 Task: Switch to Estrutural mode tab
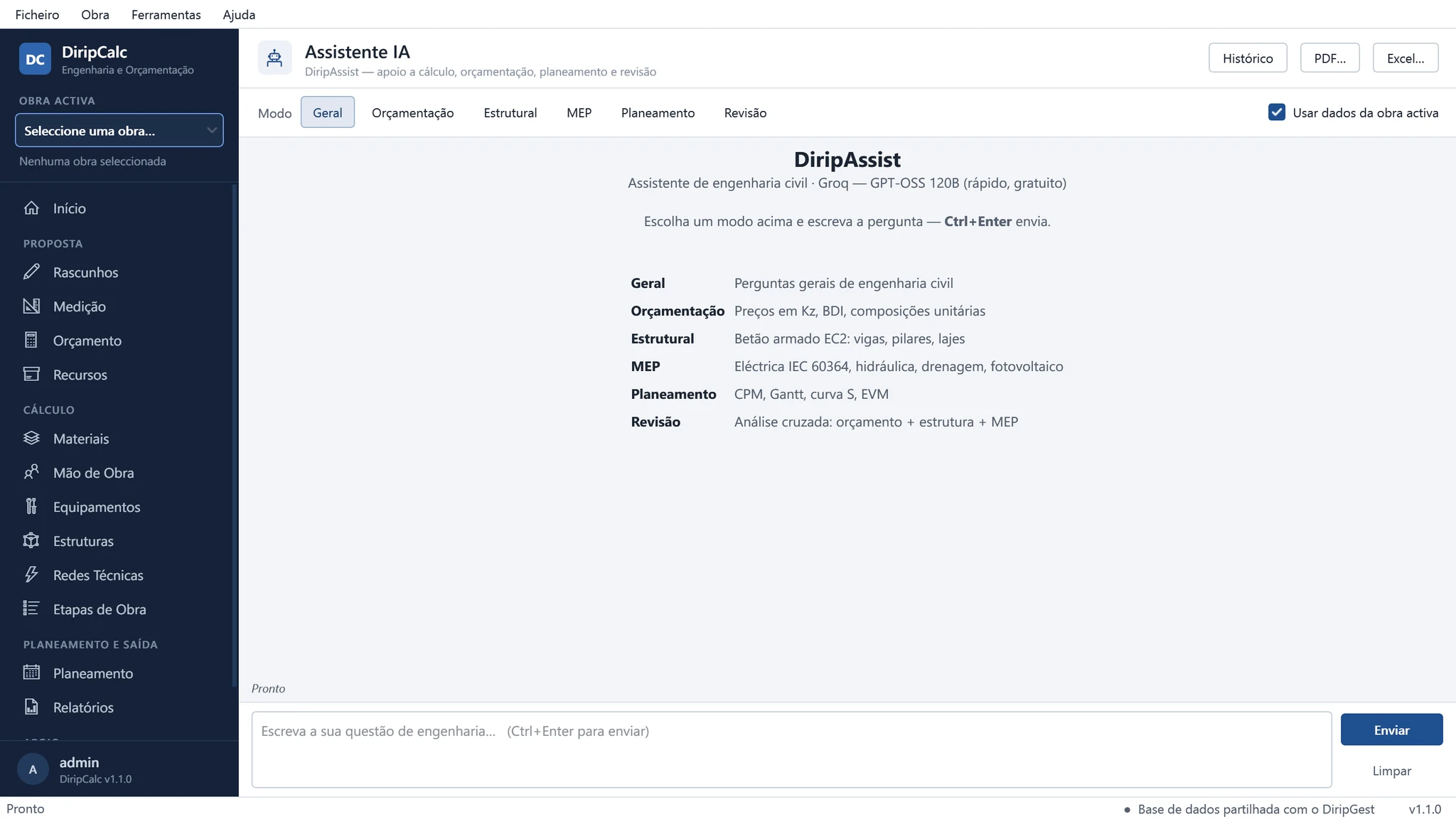[x=510, y=112]
